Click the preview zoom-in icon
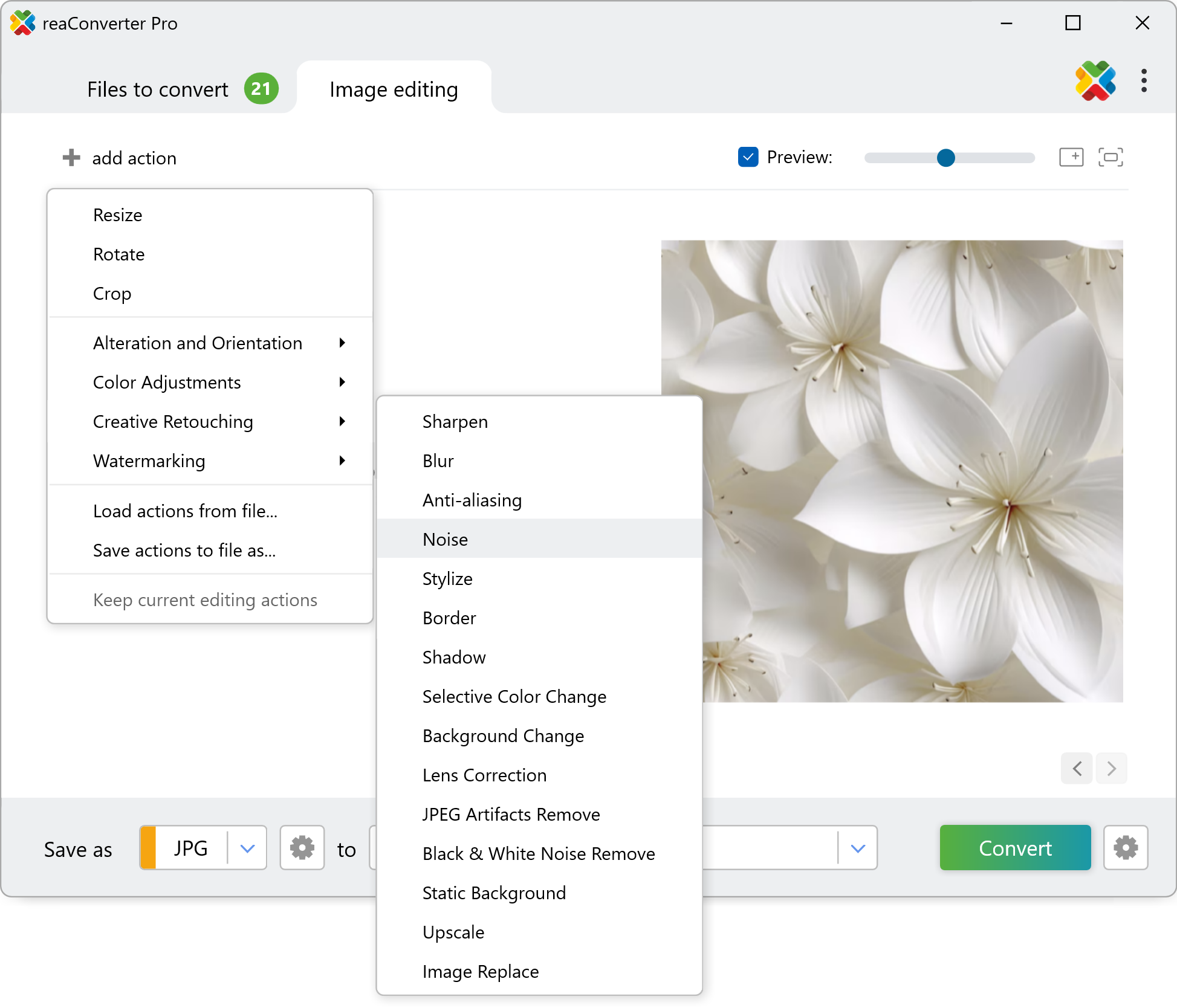Image resolution: width=1177 pixels, height=1008 pixels. pos(1071,157)
